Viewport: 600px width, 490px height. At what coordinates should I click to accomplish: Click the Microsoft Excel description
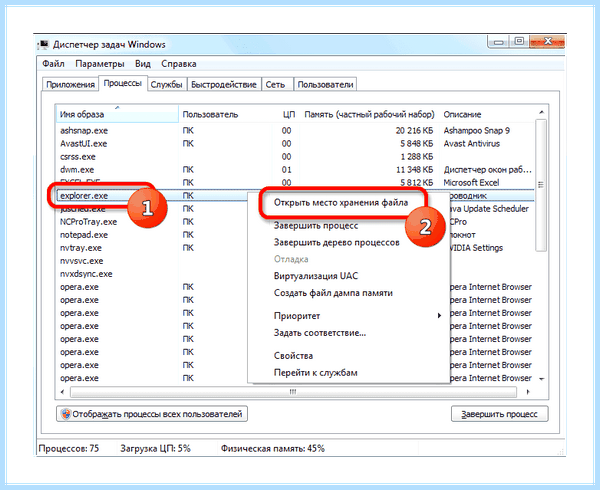pos(471,183)
